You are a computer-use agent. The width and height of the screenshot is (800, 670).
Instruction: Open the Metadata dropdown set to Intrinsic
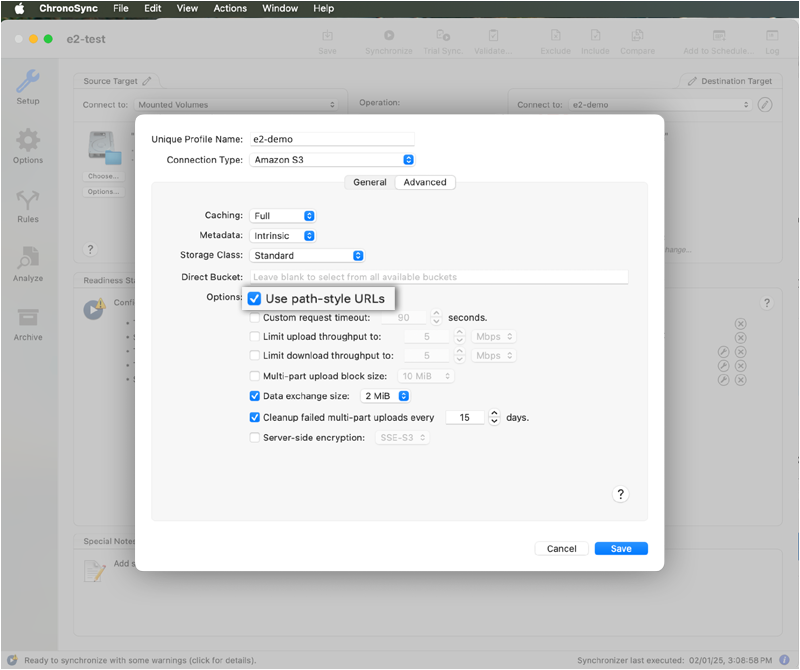pyautogui.click(x=282, y=236)
